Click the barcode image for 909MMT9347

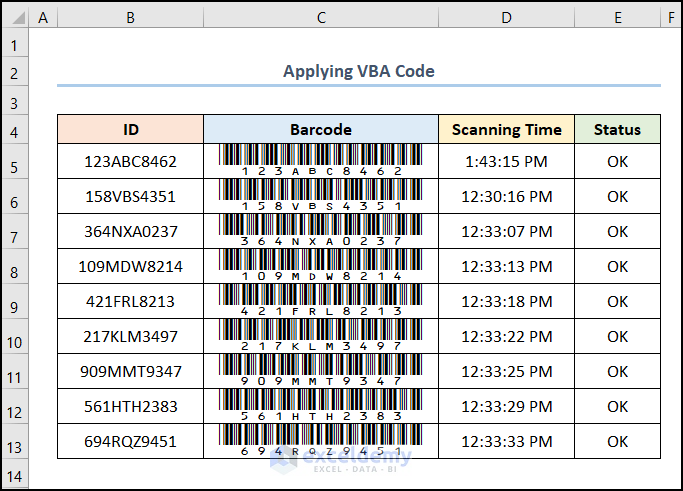pyautogui.click(x=320, y=371)
